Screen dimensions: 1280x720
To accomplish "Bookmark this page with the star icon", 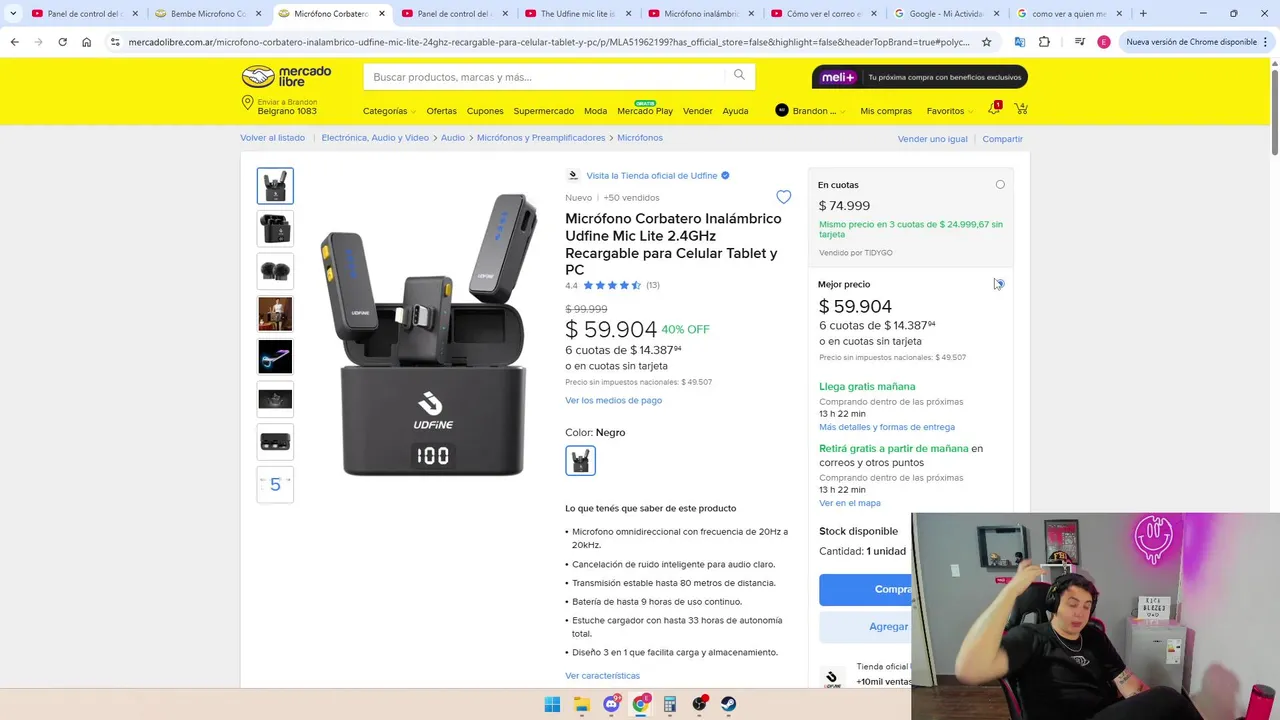I will (x=986, y=42).
